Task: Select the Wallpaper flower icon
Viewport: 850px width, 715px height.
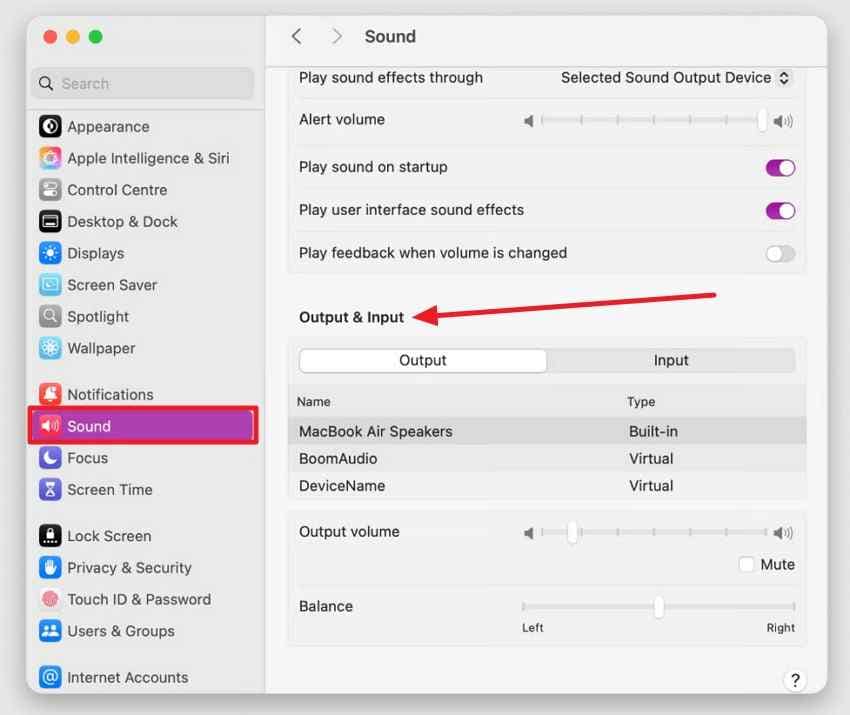Action: 50,348
